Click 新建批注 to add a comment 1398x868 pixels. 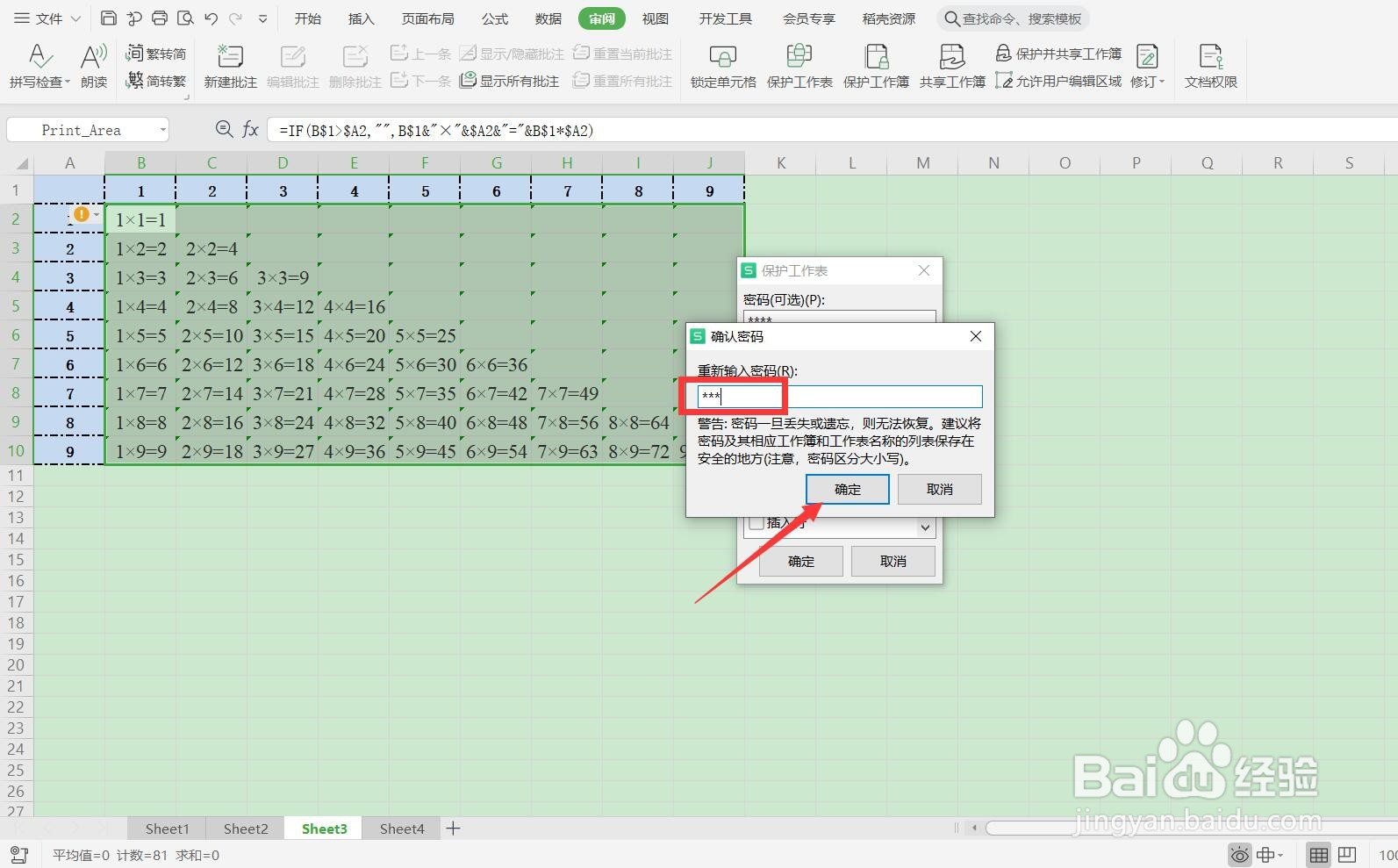(x=230, y=67)
